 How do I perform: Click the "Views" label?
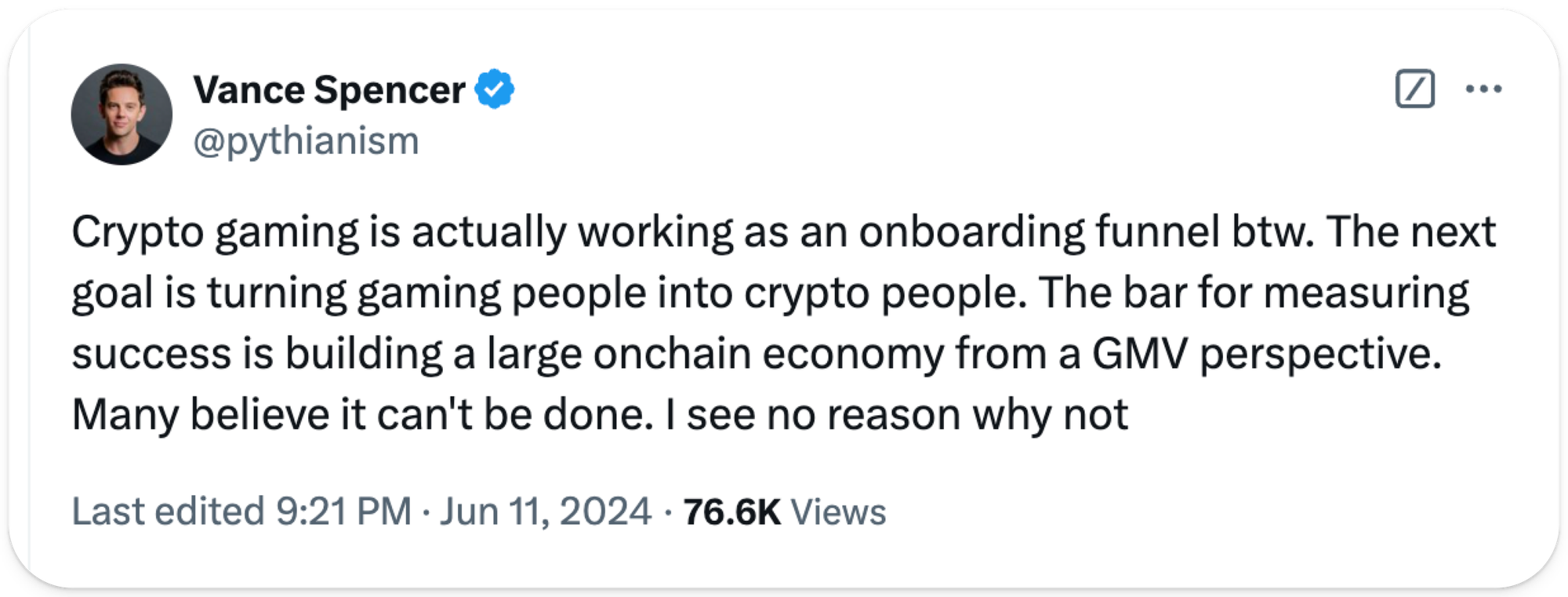pyautogui.click(x=838, y=511)
